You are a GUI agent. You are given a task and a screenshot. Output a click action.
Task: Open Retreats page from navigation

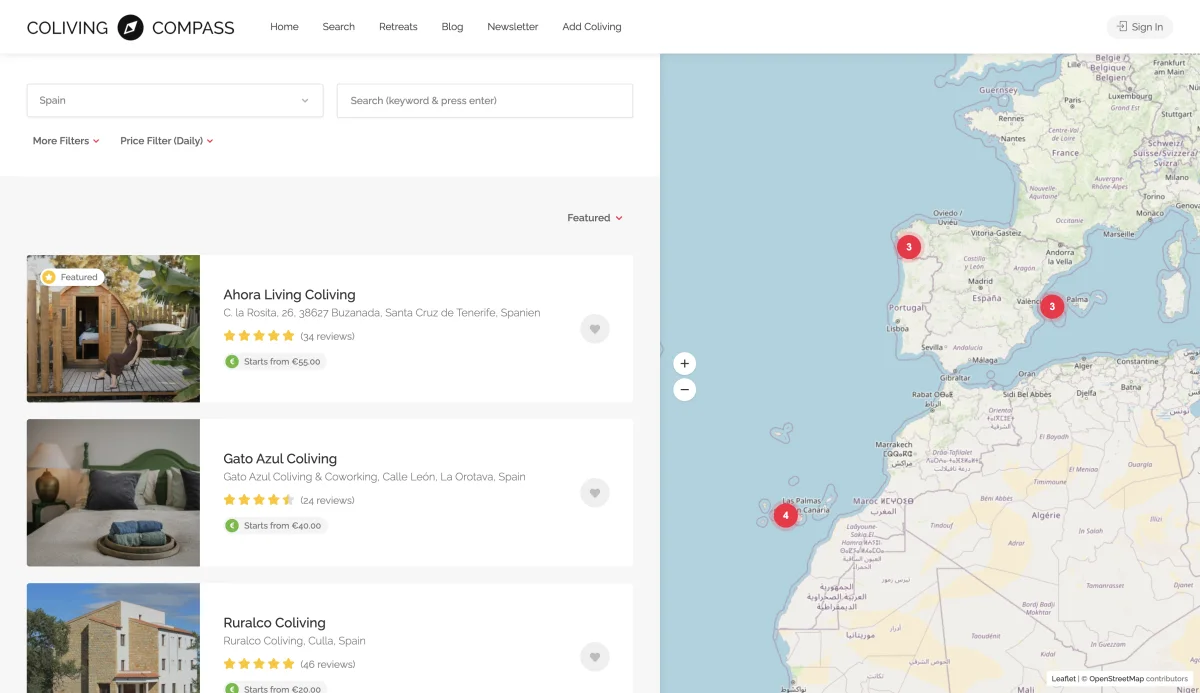[398, 27]
